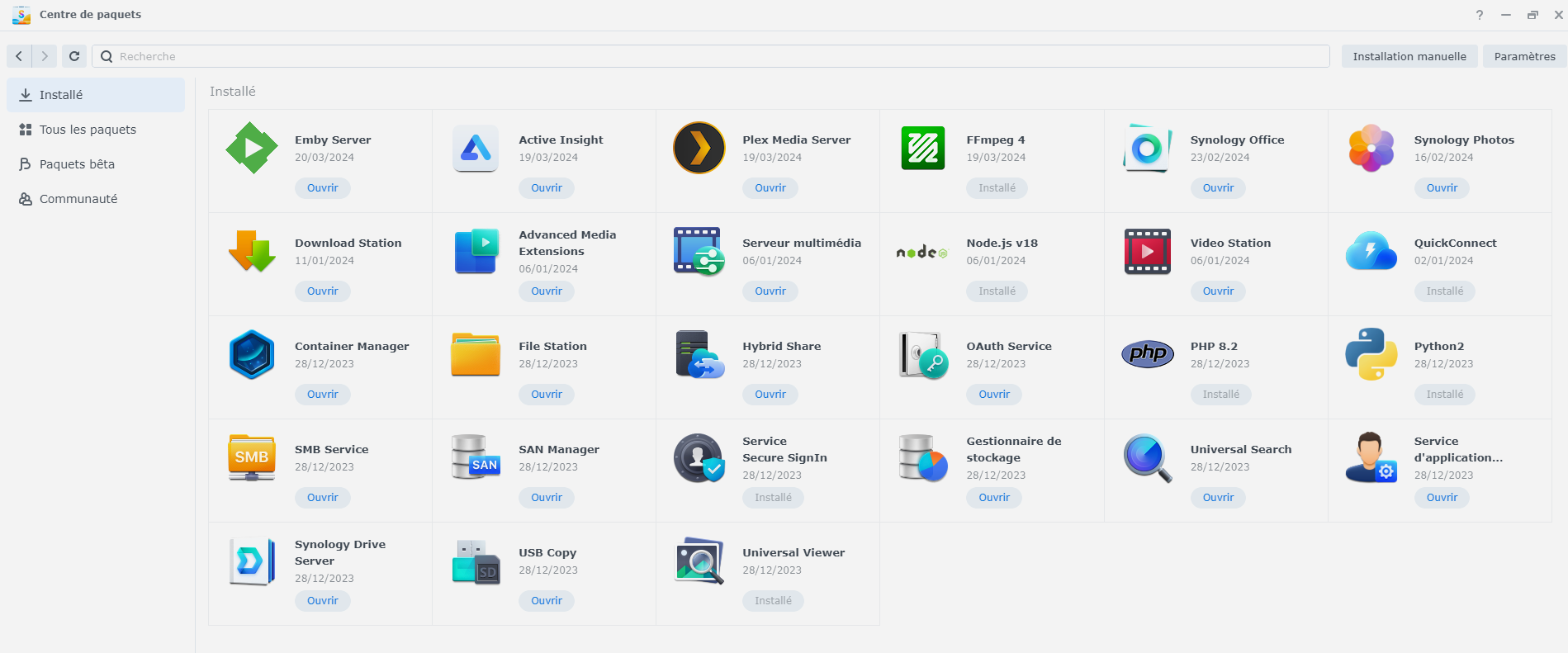Click the Centre de paquets title icon
The width and height of the screenshot is (1568, 653).
tap(21, 15)
